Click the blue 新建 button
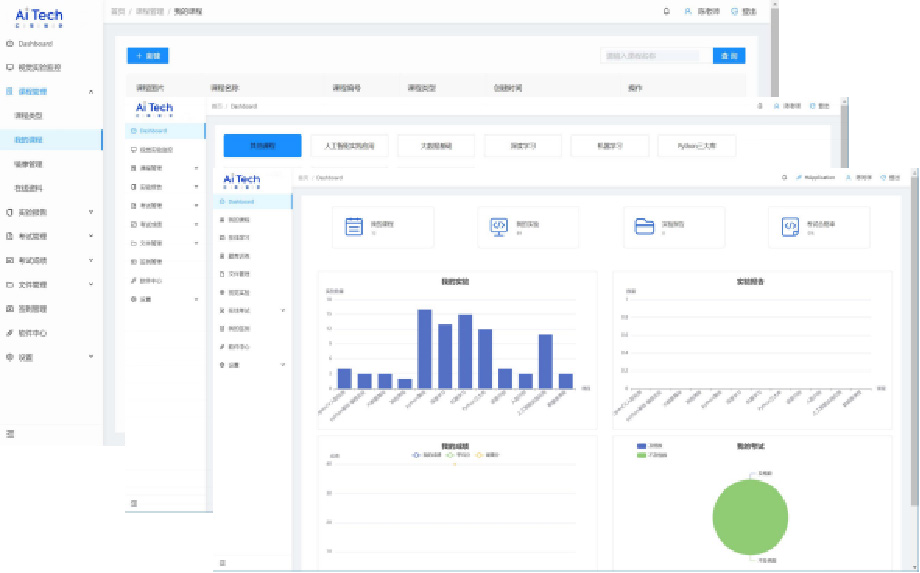Screen dimensions: 920x573 147,56
